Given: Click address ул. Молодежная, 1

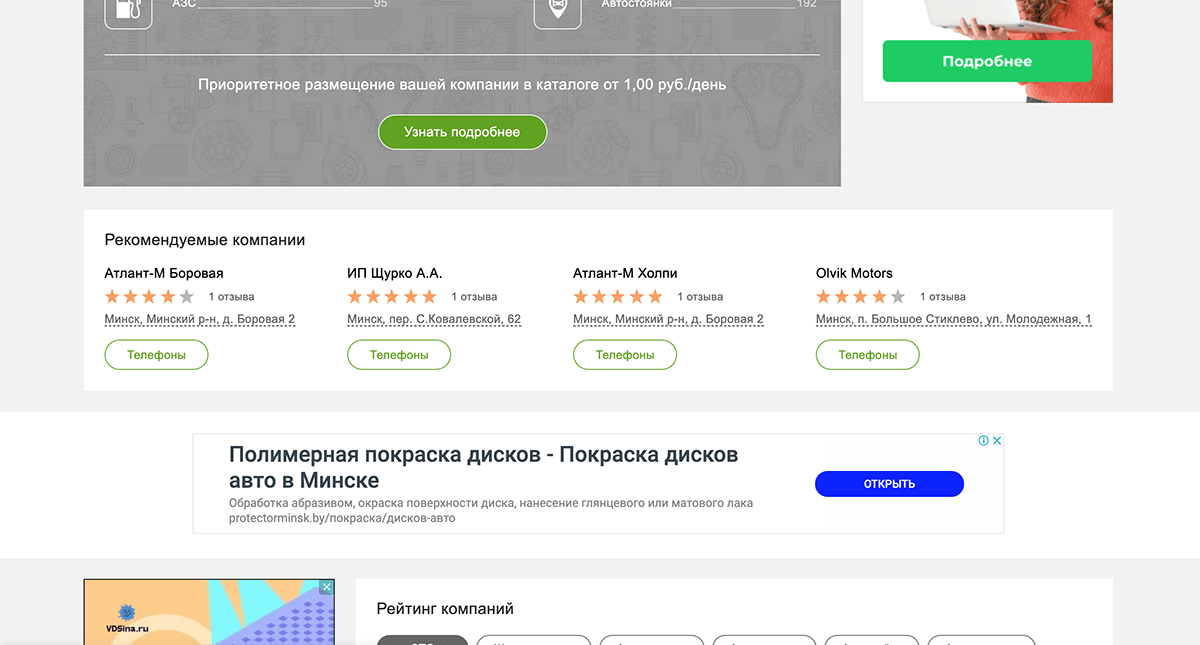Looking at the screenshot, I should [x=954, y=320].
